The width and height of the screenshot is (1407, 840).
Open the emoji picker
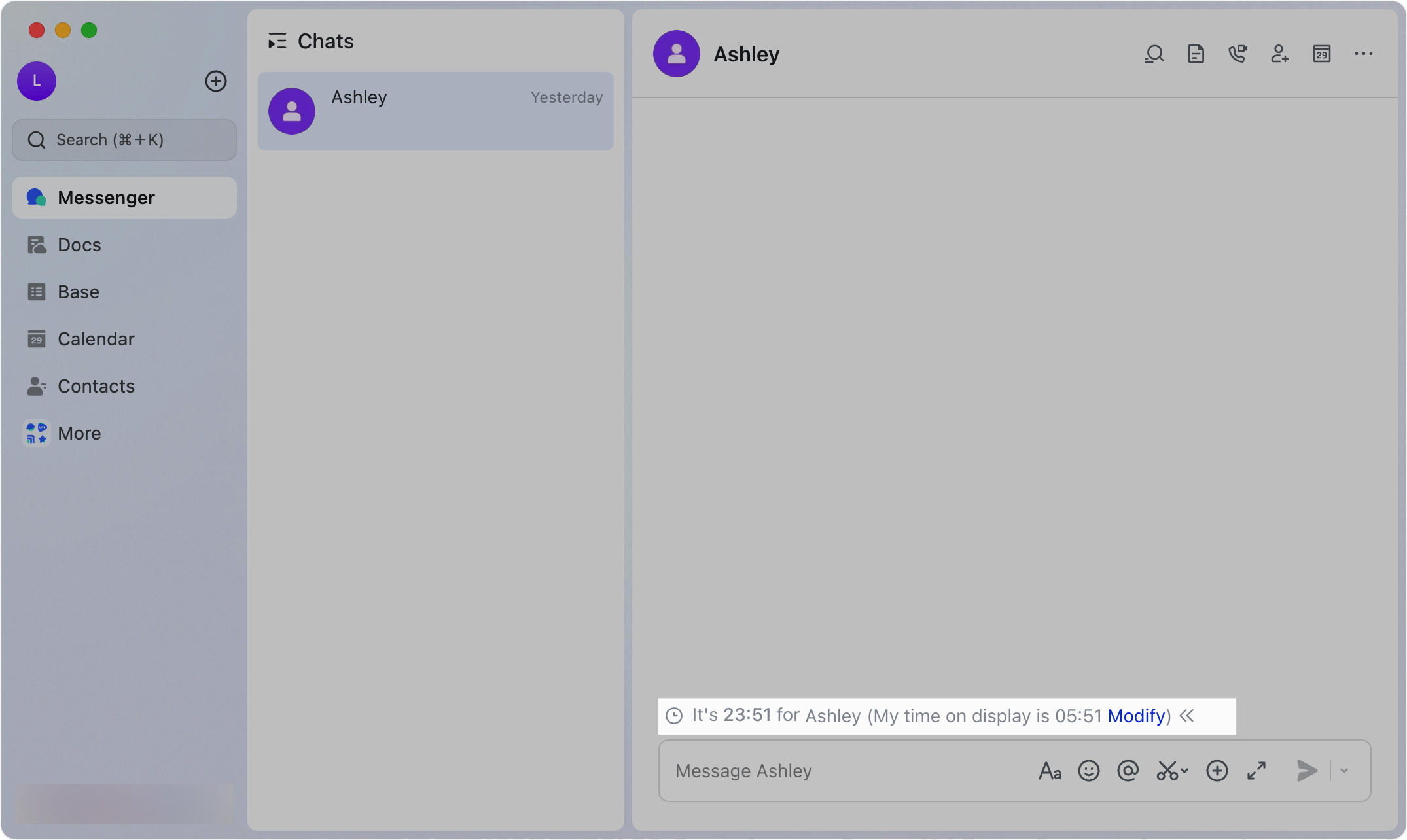1089,771
